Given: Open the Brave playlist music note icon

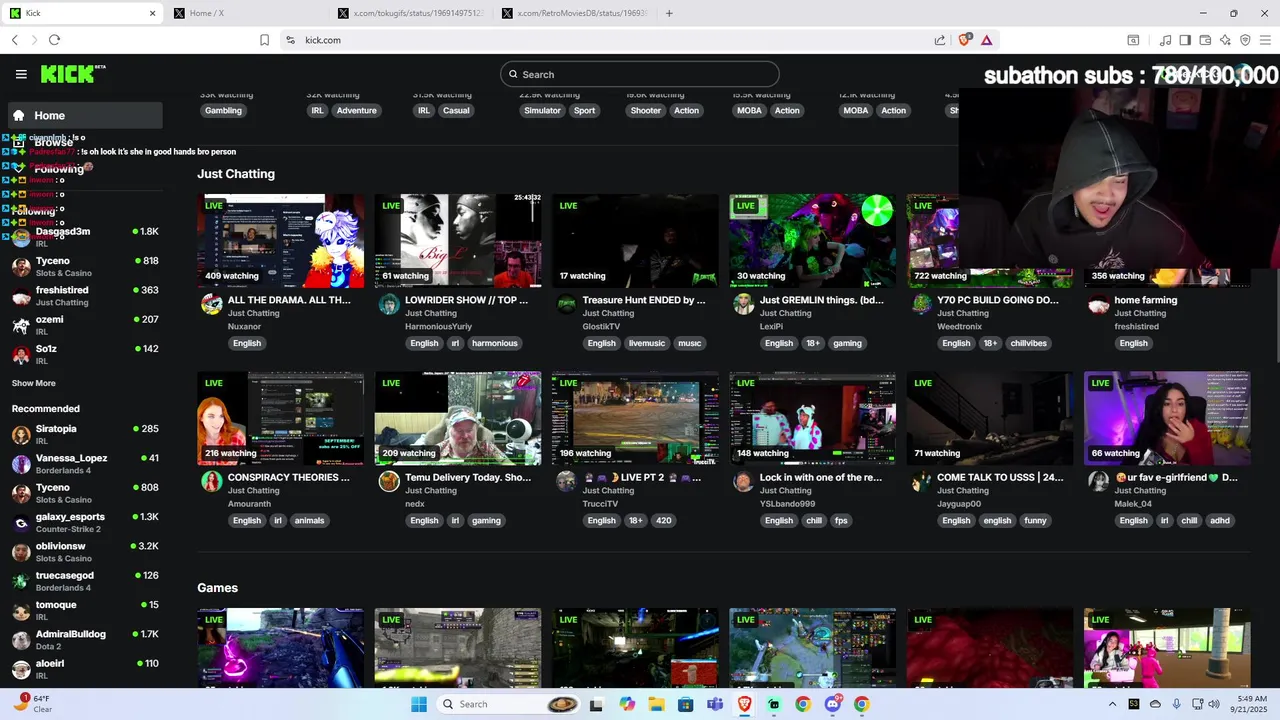Looking at the screenshot, I should coord(1165,40).
